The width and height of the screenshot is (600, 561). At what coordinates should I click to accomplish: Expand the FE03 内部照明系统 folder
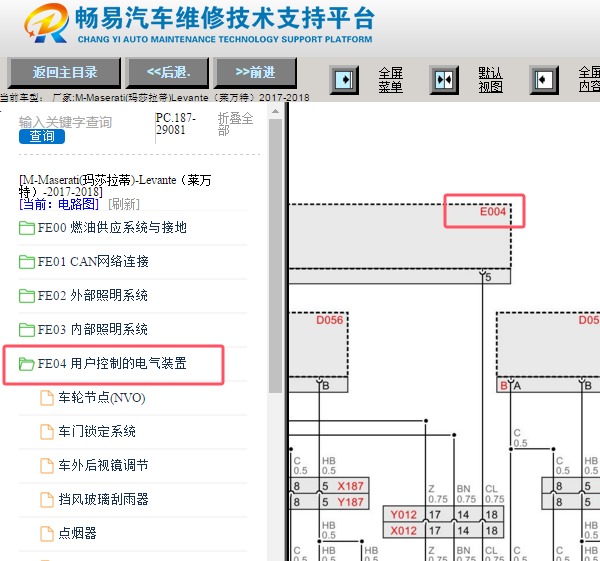pos(92,329)
